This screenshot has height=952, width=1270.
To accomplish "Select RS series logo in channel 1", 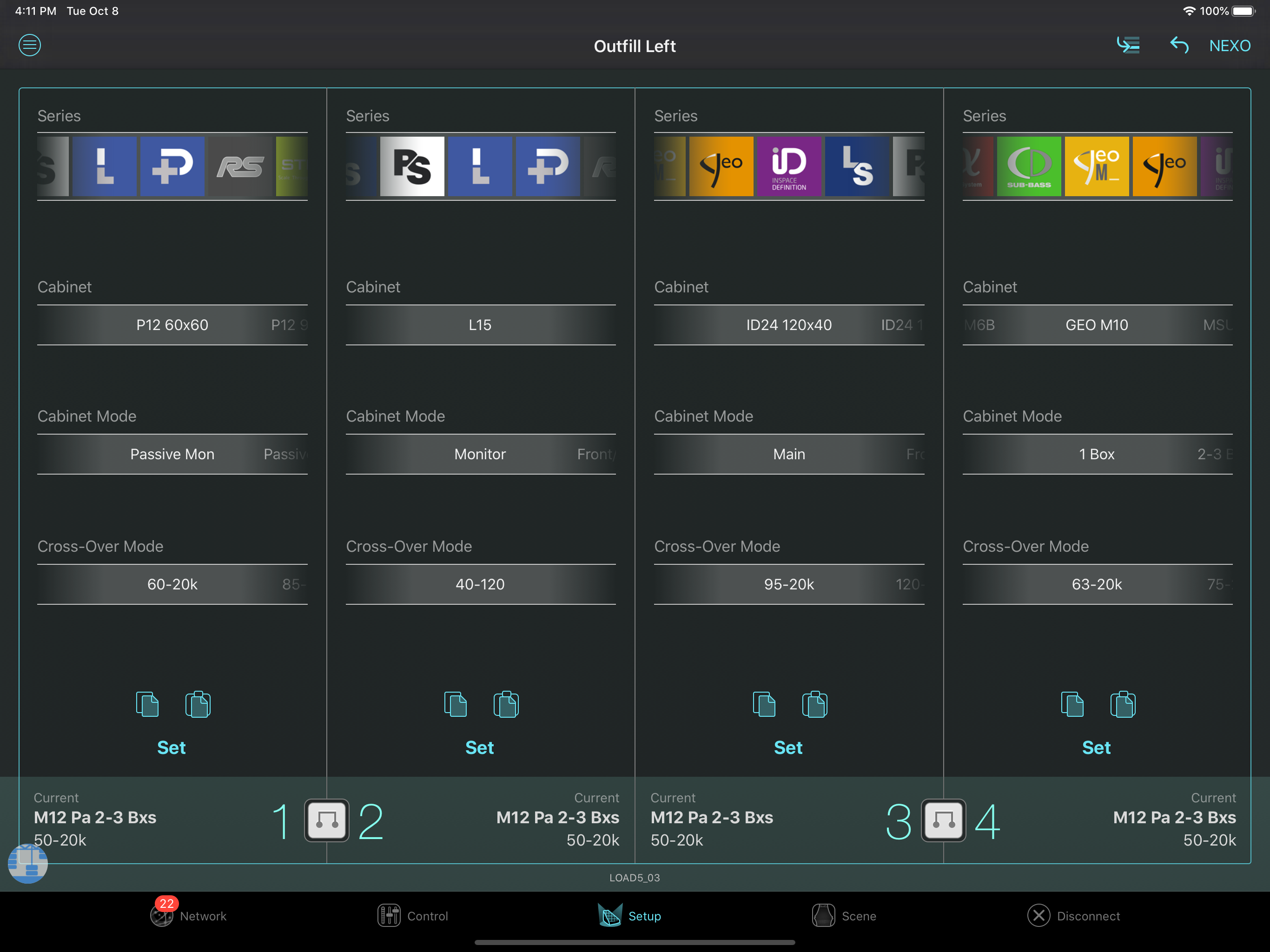I will tap(240, 166).
